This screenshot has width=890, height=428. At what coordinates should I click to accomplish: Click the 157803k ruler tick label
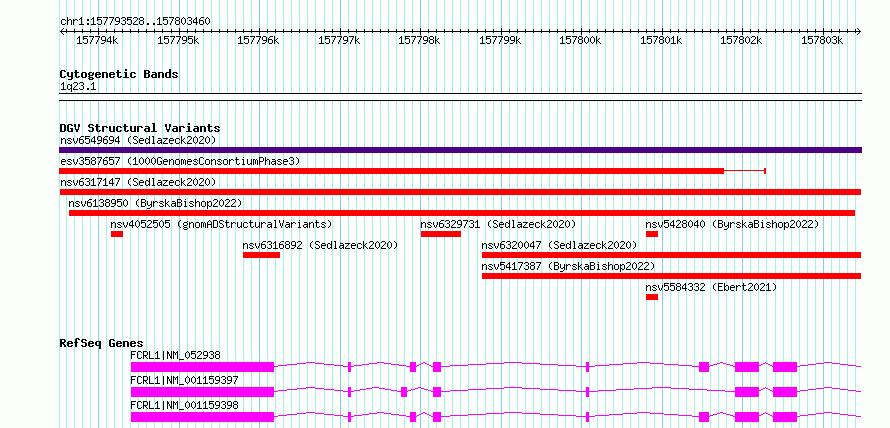pyautogui.click(x=822, y=40)
